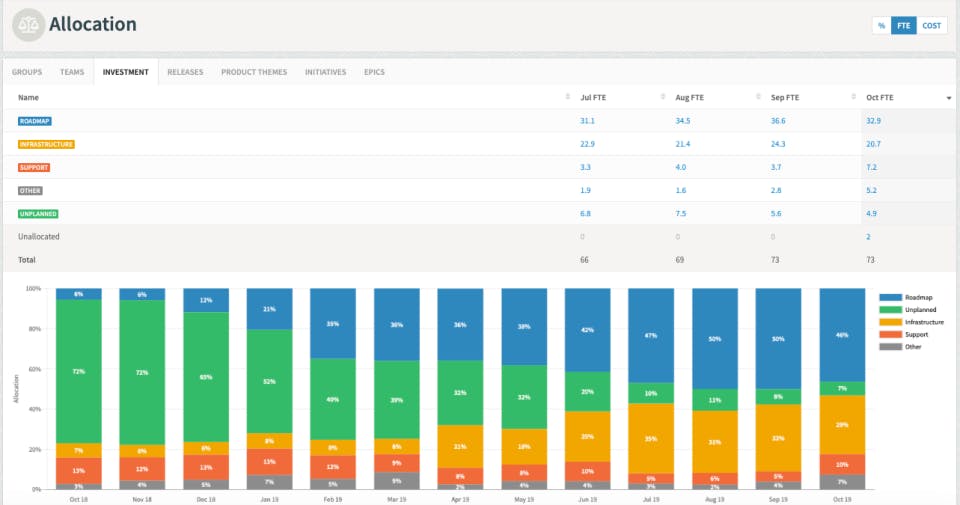Click the Other investment tag

click(30, 191)
